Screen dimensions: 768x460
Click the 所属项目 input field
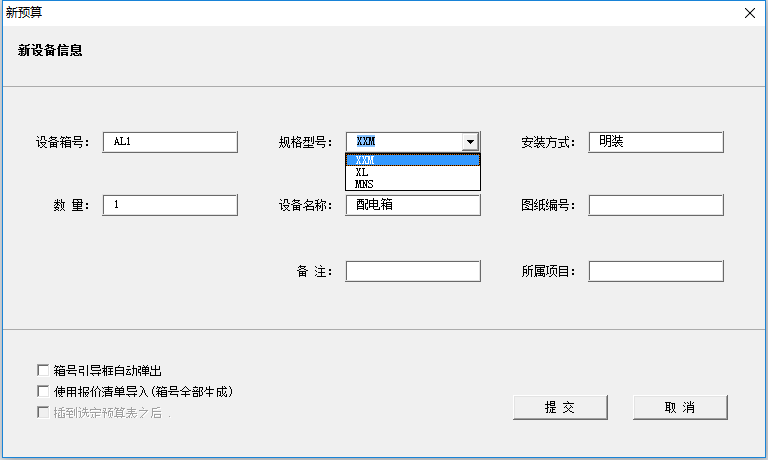655,271
